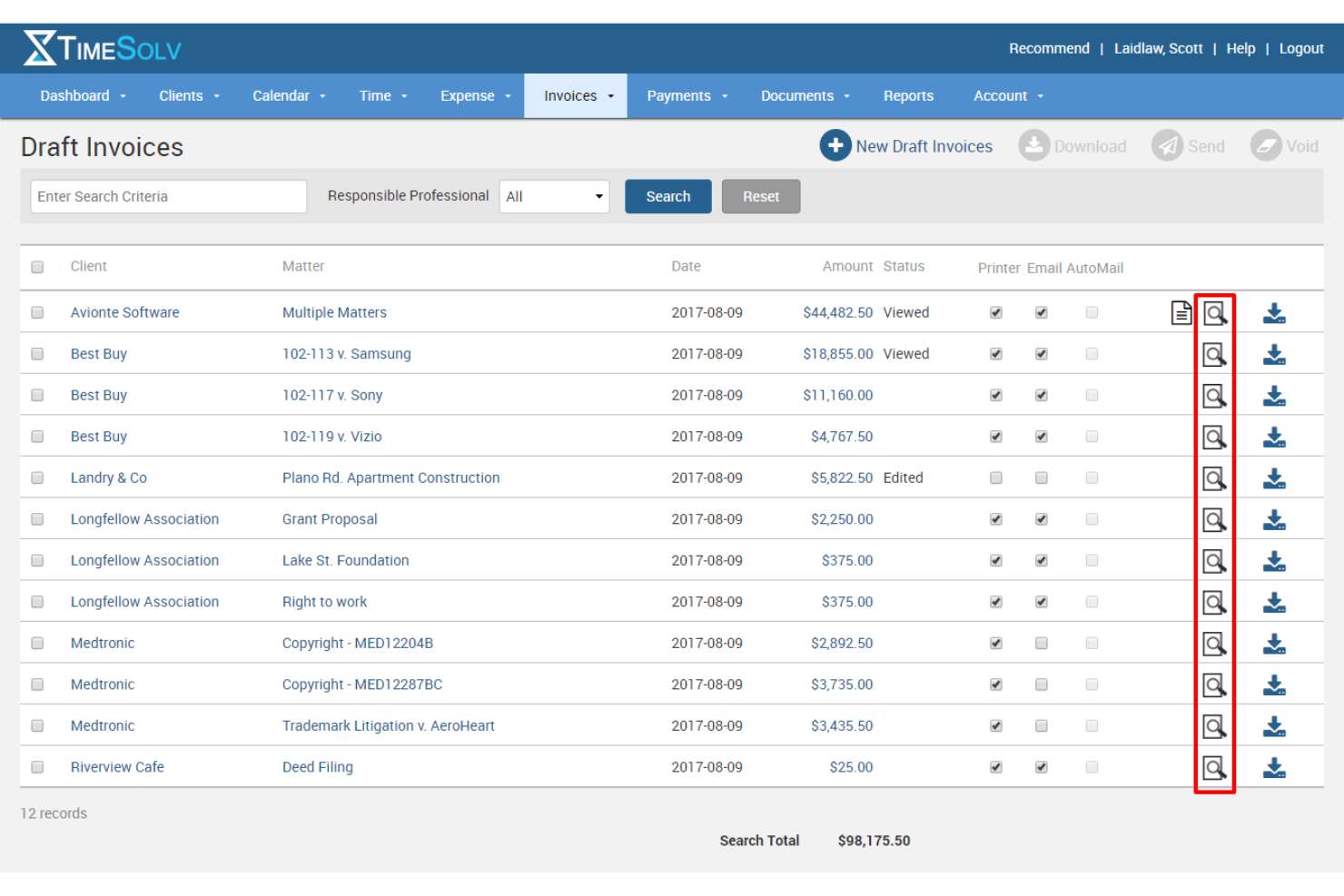Download the Avionte Software invoice

click(x=1275, y=313)
